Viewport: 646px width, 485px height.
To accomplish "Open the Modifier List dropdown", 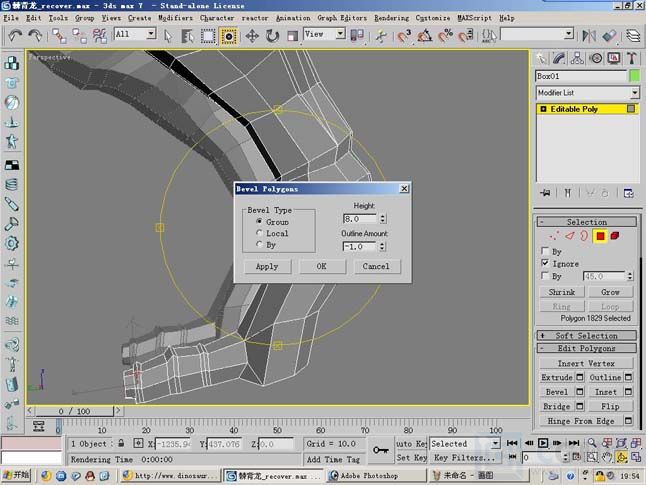I will (587, 93).
